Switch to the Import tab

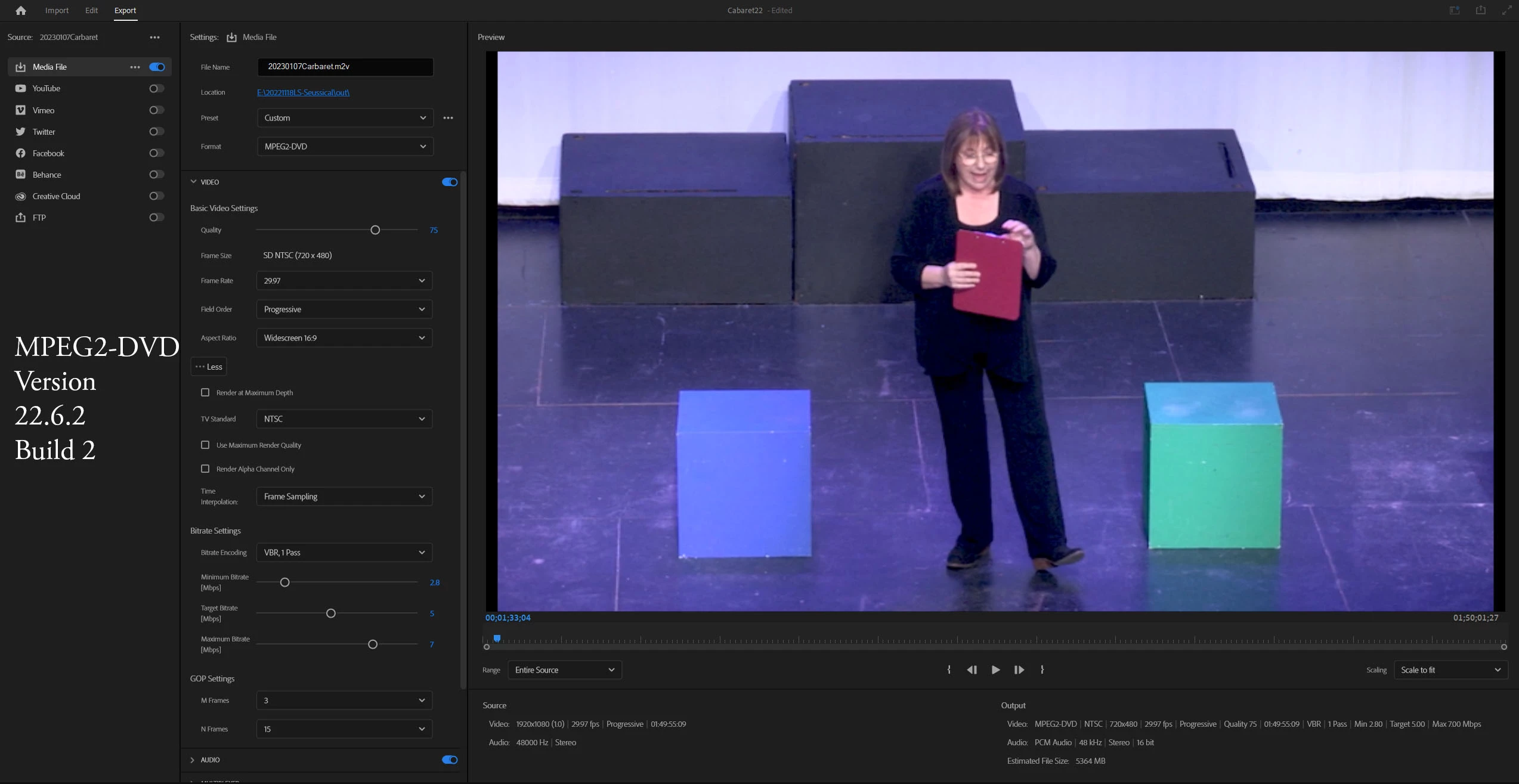click(57, 10)
